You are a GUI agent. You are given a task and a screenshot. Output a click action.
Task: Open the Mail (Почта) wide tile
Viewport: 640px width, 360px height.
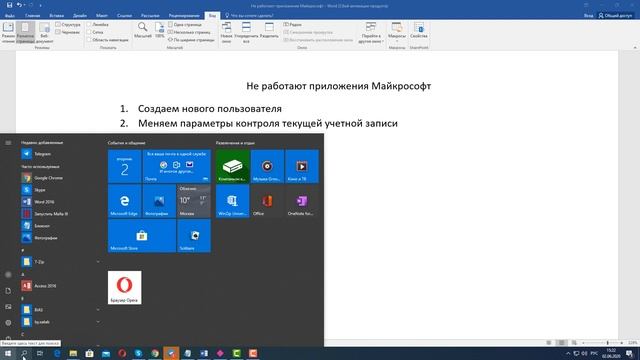(177, 166)
